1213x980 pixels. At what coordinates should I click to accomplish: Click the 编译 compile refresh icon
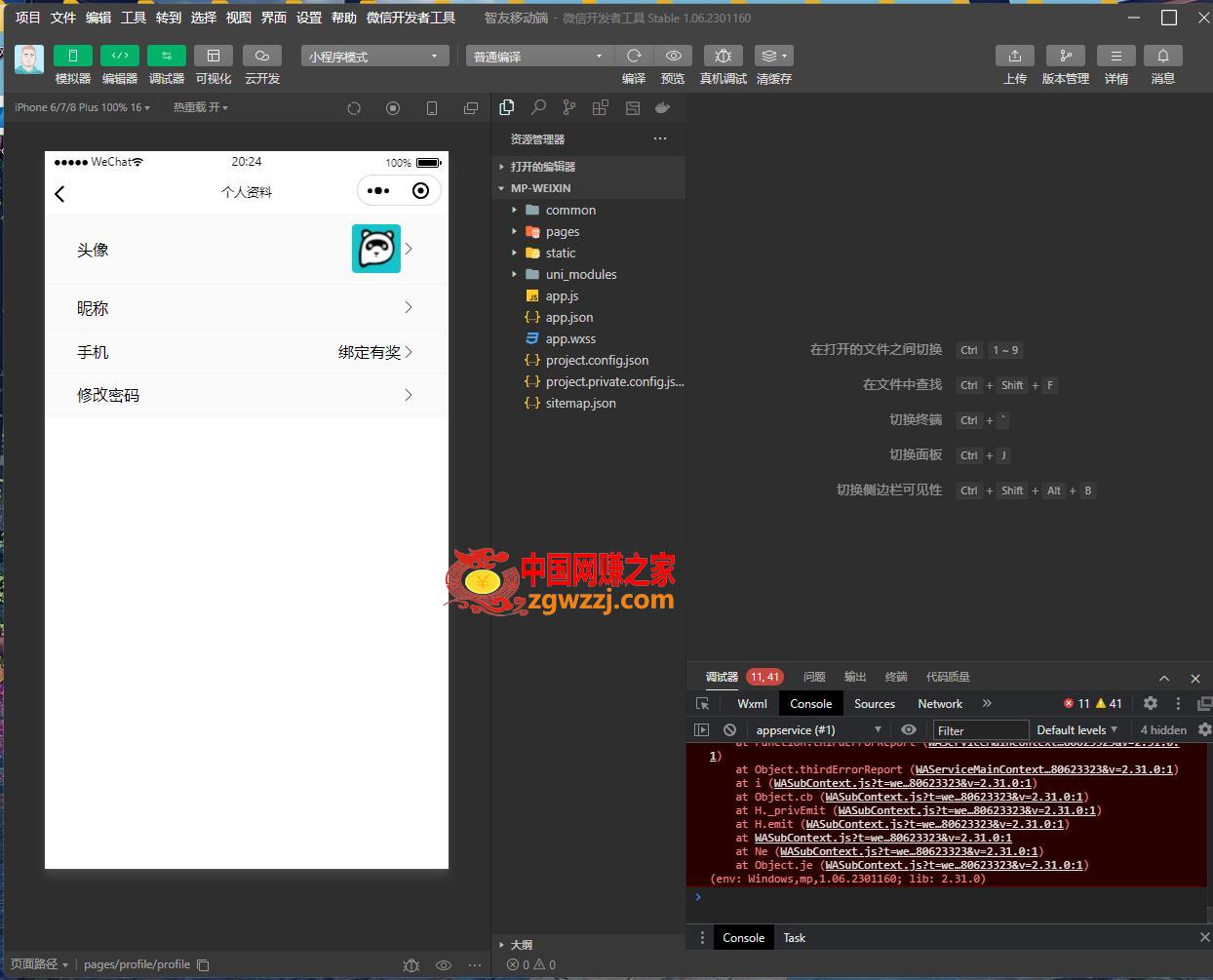coord(634,57)
